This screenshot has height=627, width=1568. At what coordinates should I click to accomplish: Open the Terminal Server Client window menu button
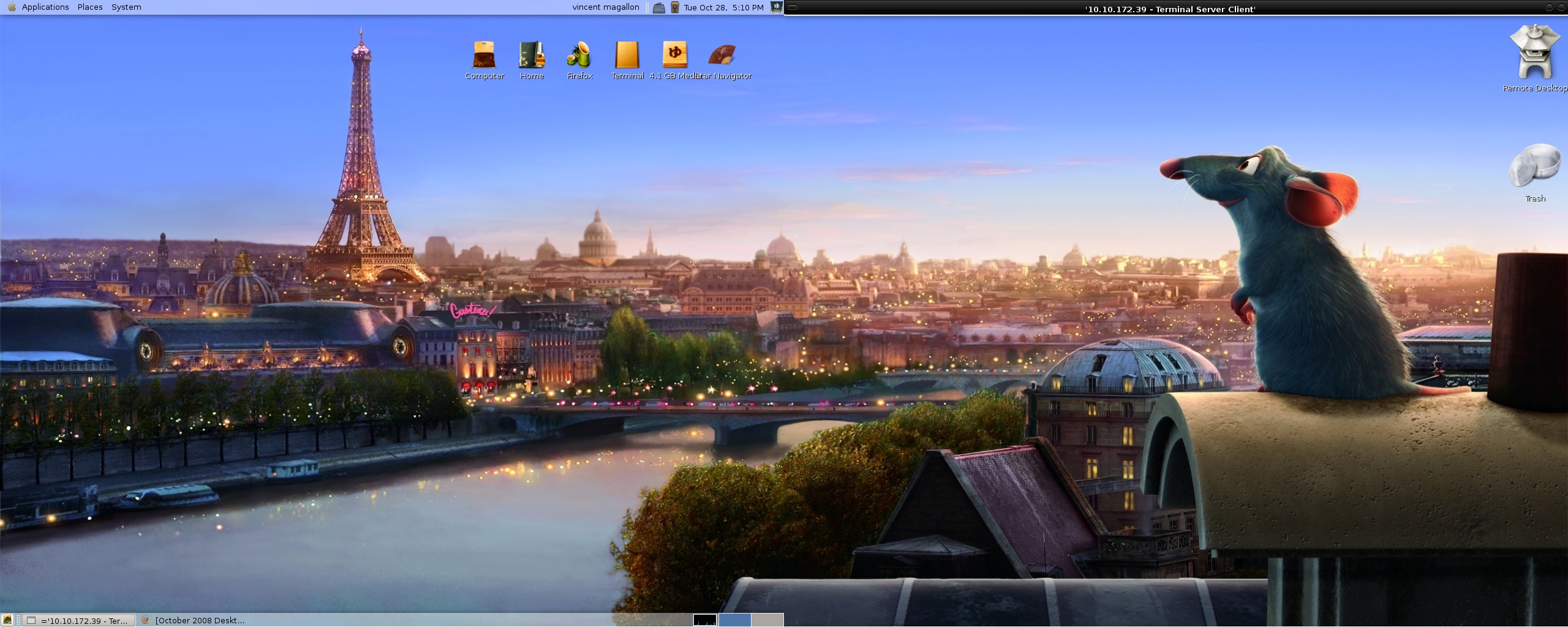tap(792, 8)
